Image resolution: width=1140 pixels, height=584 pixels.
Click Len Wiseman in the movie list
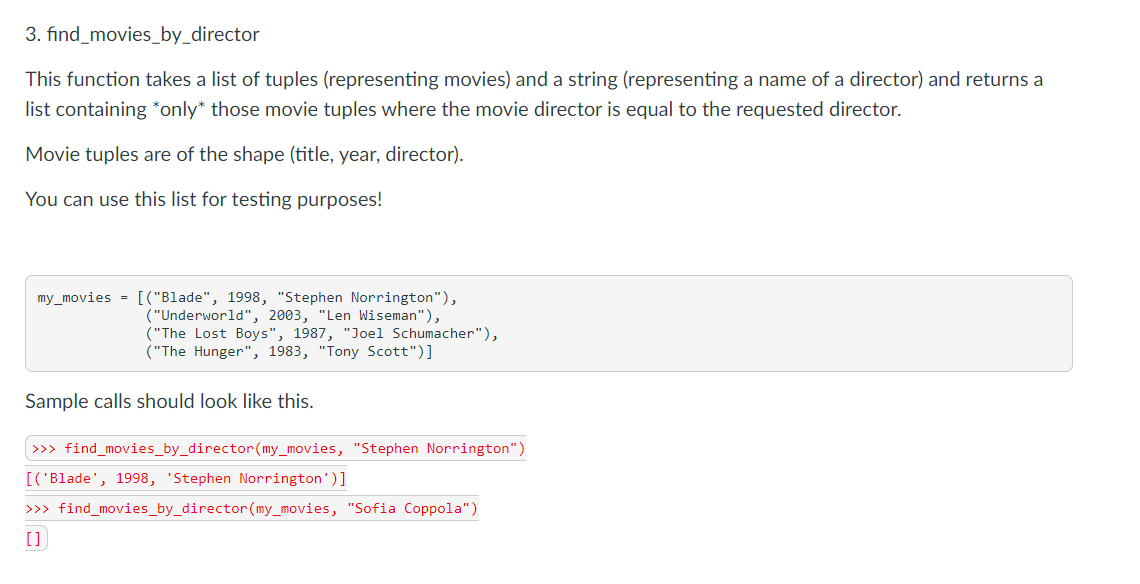click(x=376, y=314)
